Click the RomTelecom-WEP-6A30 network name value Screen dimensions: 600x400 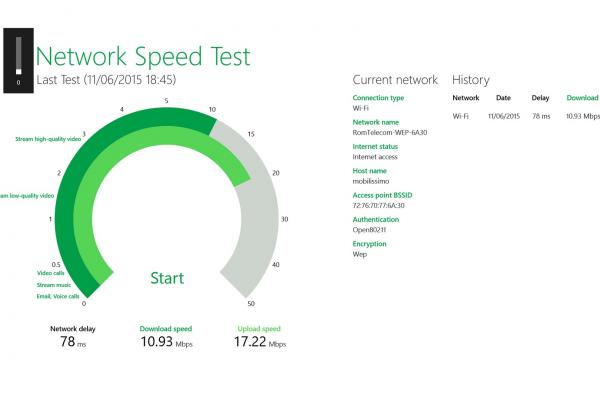[390, 132]
